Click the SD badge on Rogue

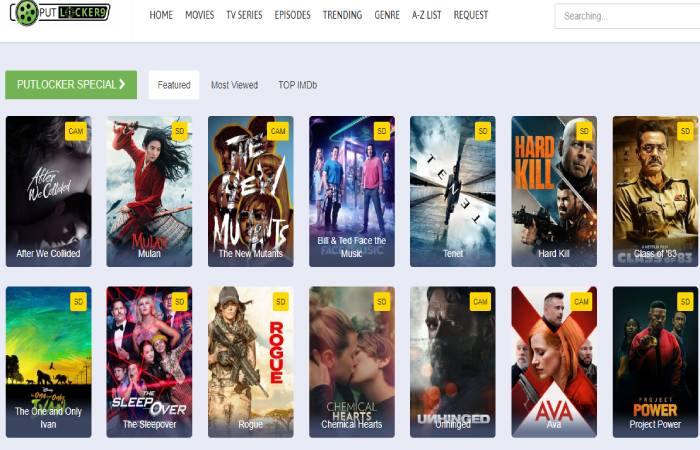point(280,302)
